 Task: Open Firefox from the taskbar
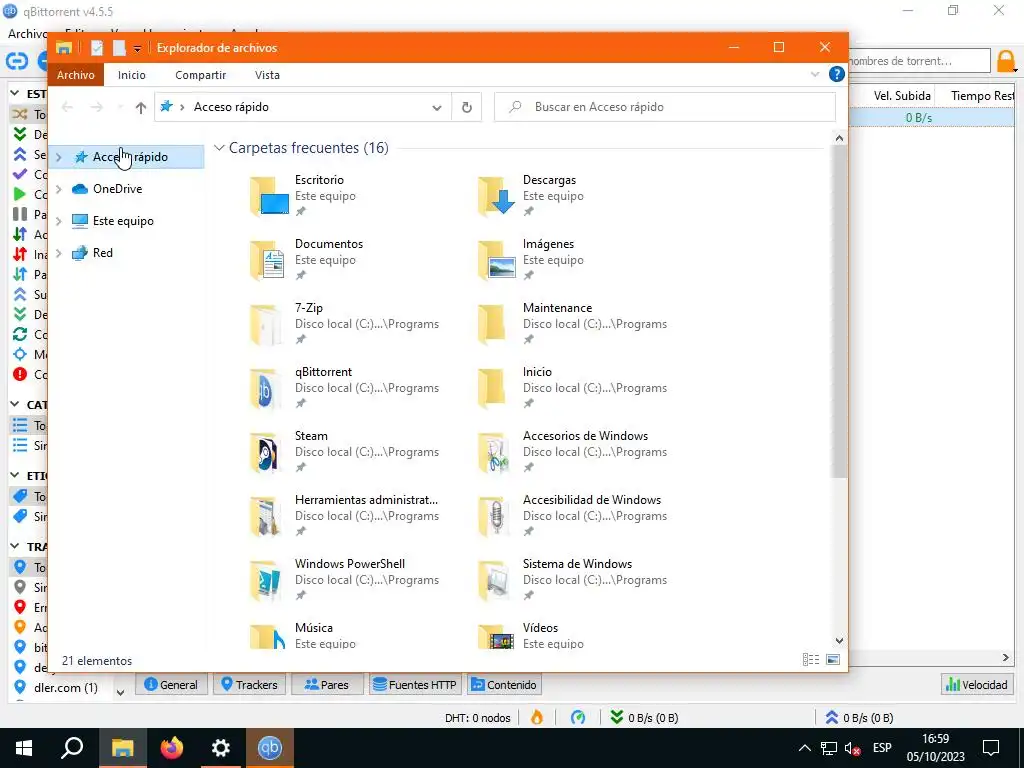(x=172, y=747)
